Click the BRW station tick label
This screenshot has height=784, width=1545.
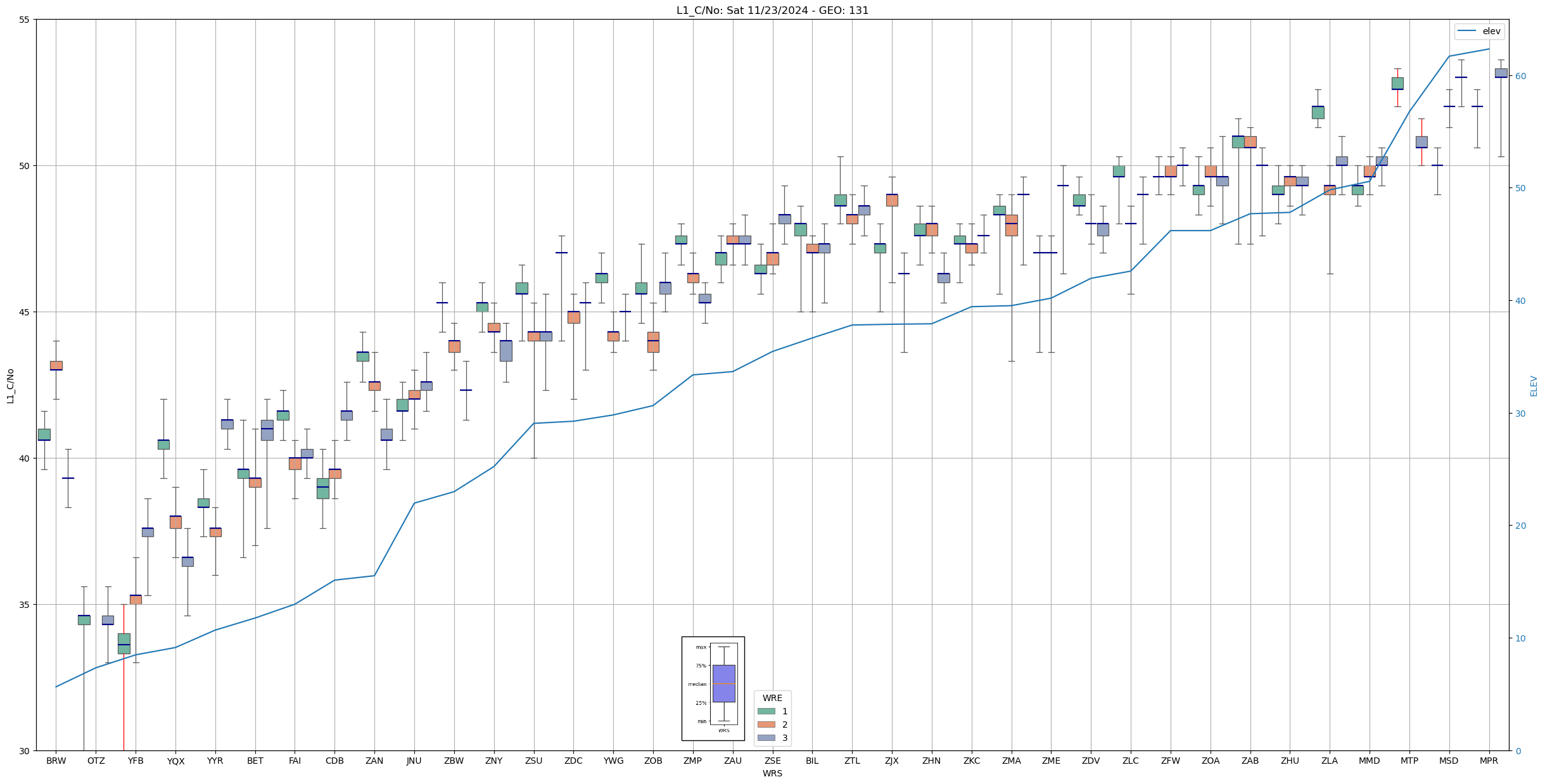56,761
